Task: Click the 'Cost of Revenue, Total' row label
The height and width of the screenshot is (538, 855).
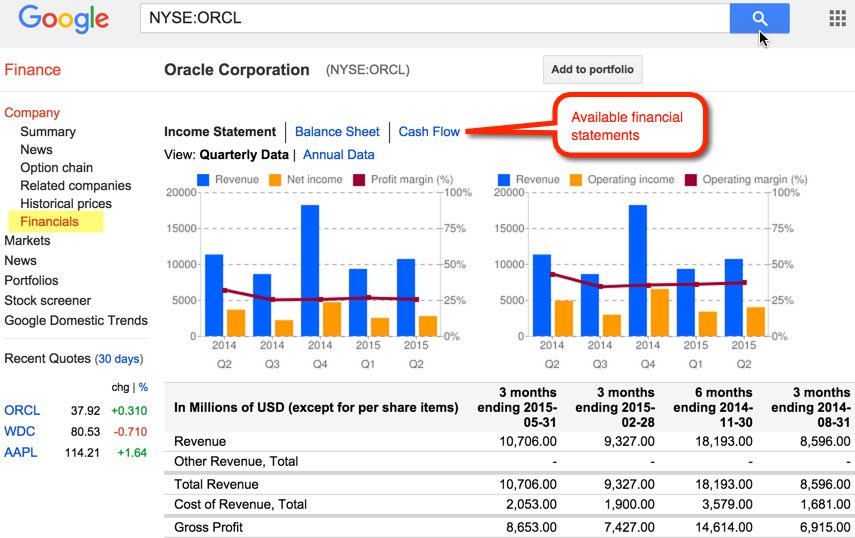Action: pos(240,505)
